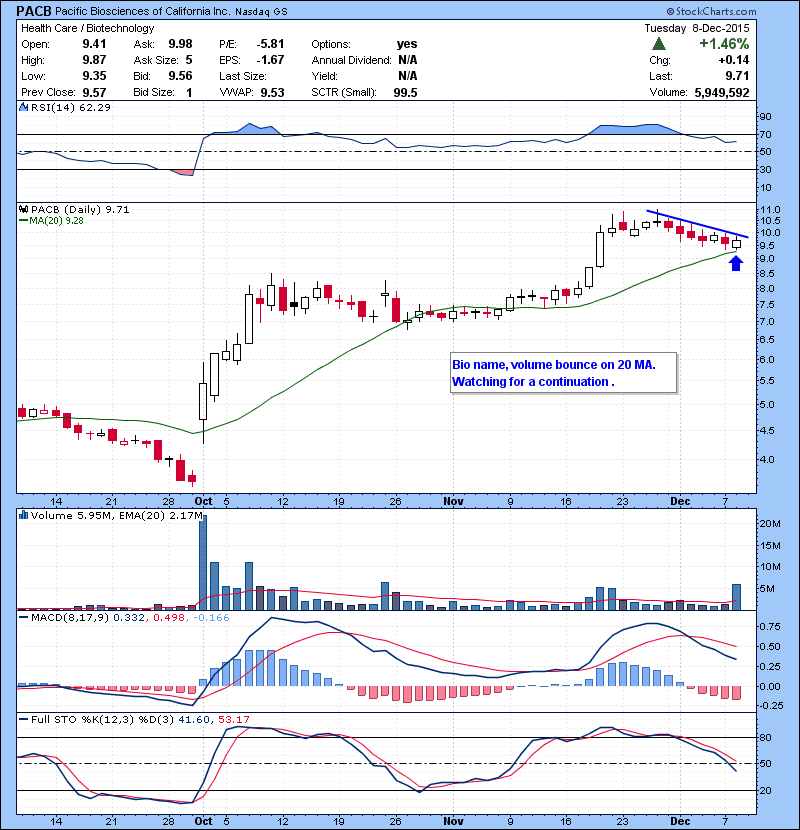Viewport: 800px width, 830px height.
Task: Click the Annual Dividend label
Action: (351, 60)
